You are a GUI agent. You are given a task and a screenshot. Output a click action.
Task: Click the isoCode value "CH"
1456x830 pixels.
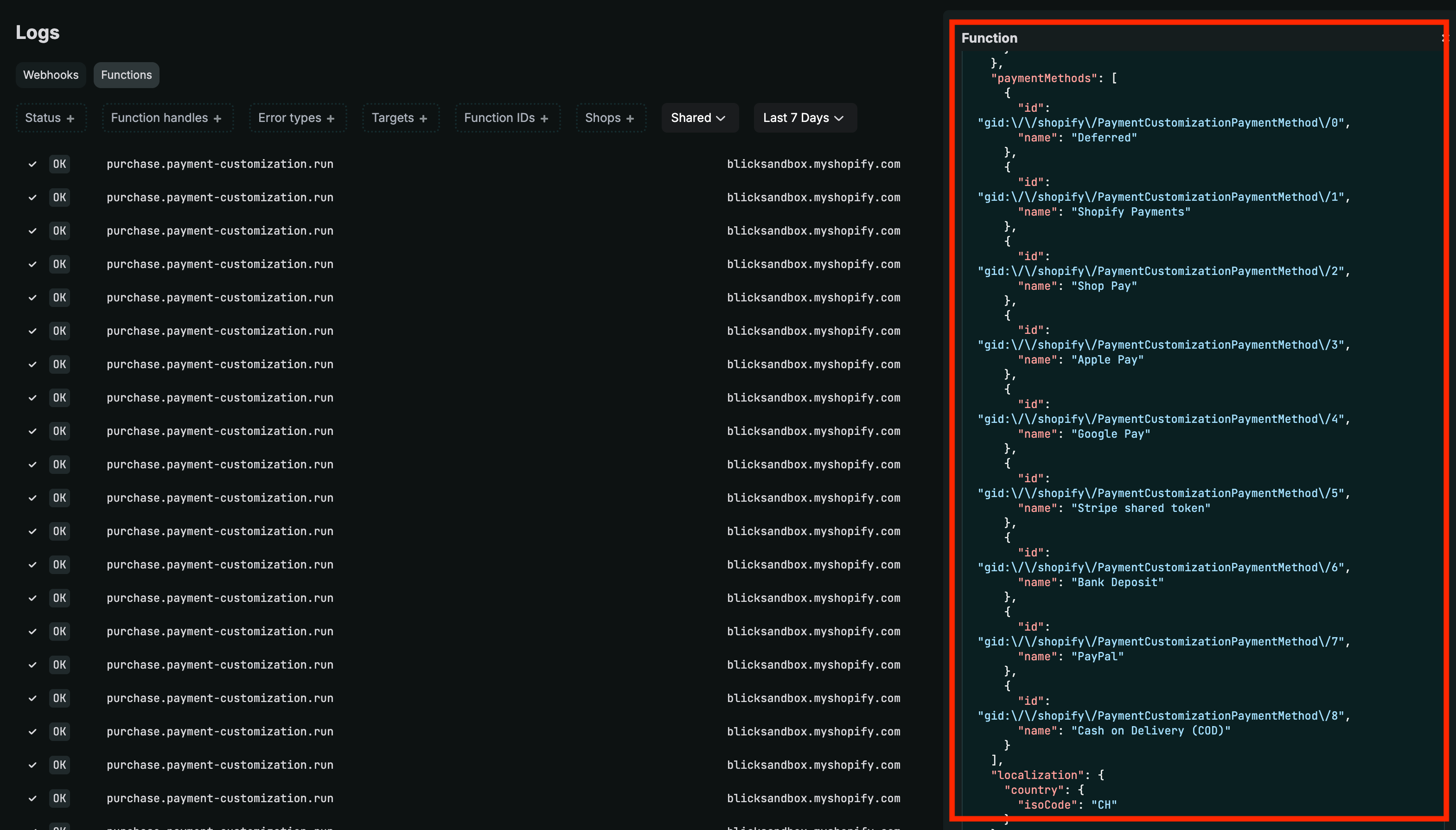1104,804
